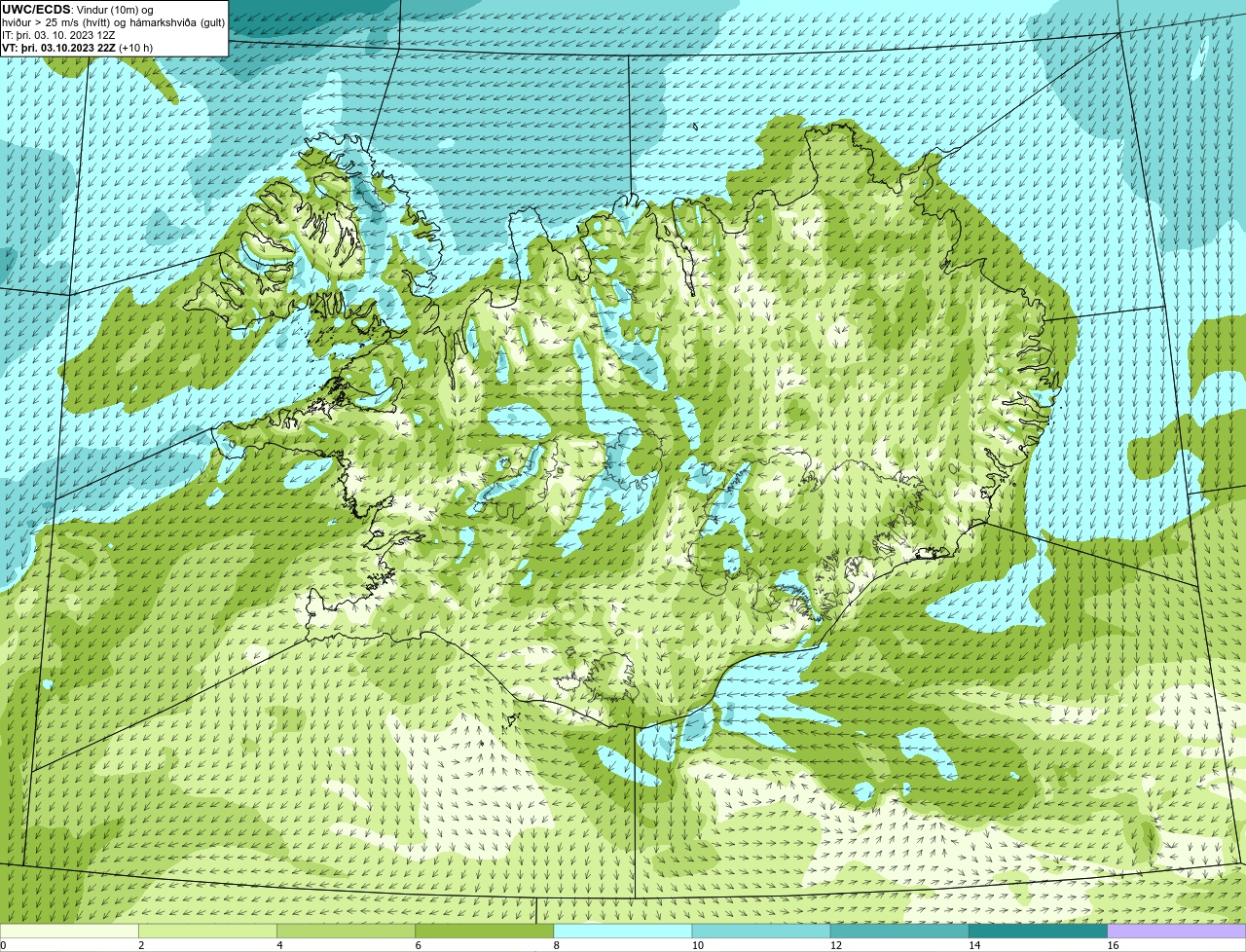Click the 14–16 m/s dark teal legend swatch
1246x952 pixels.
(1038, 932)
